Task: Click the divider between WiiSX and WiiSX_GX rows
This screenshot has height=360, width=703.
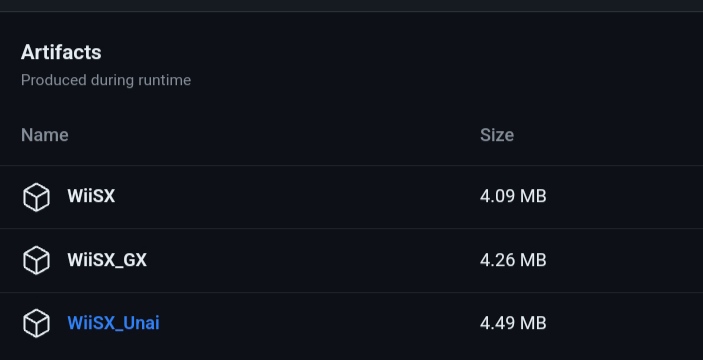Action: [x=352, y=229]
